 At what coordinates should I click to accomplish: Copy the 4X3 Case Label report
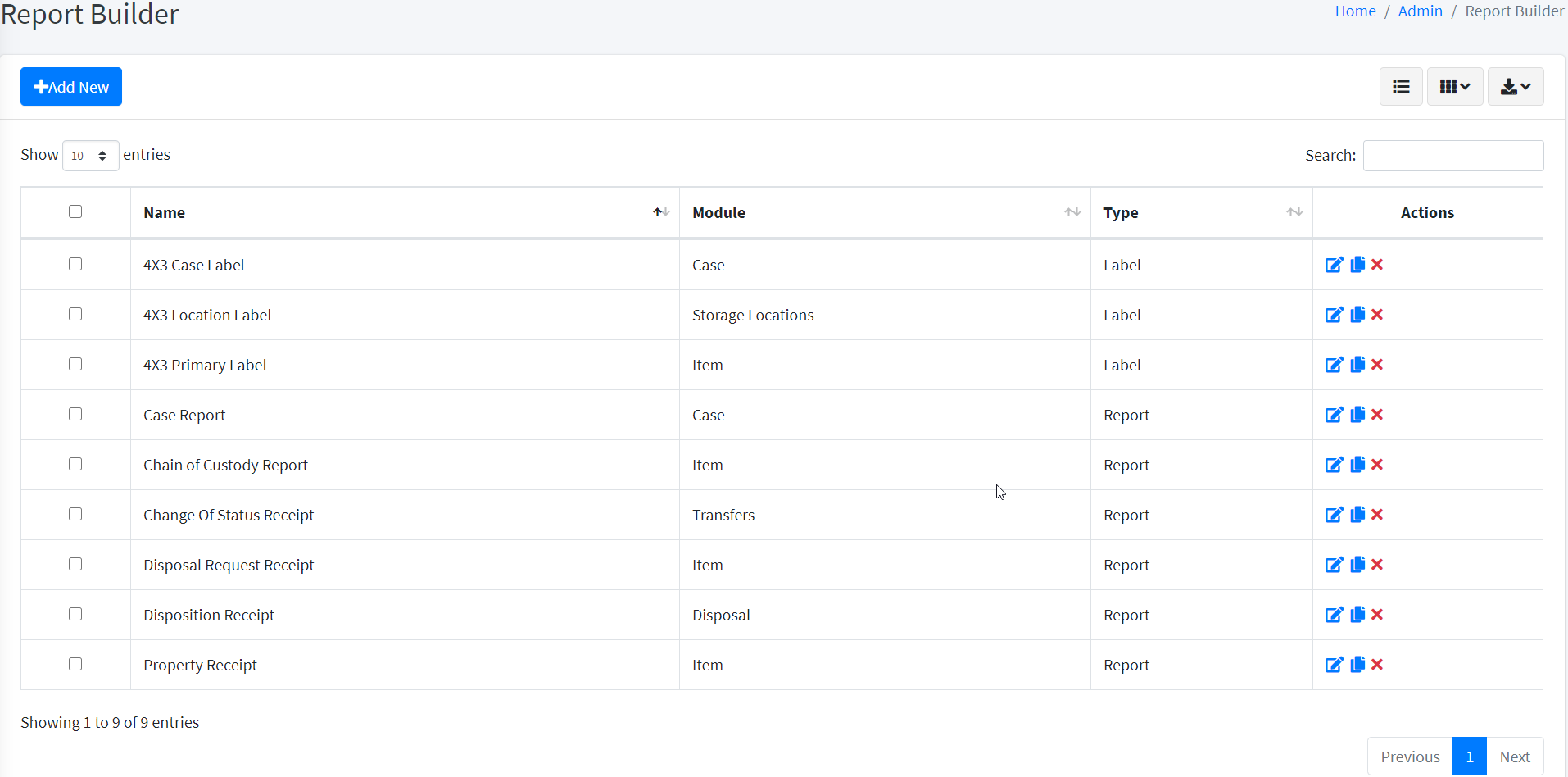coord(1357,265)
